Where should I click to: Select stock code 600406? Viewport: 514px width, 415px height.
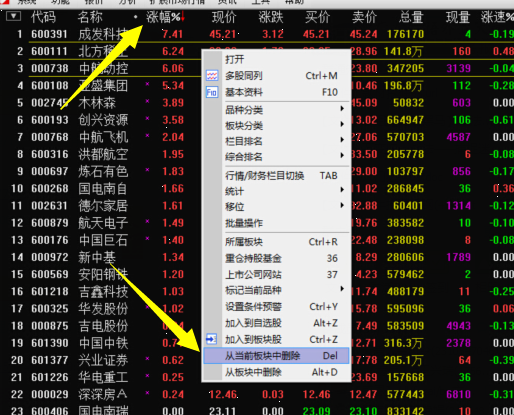point(49,411)
